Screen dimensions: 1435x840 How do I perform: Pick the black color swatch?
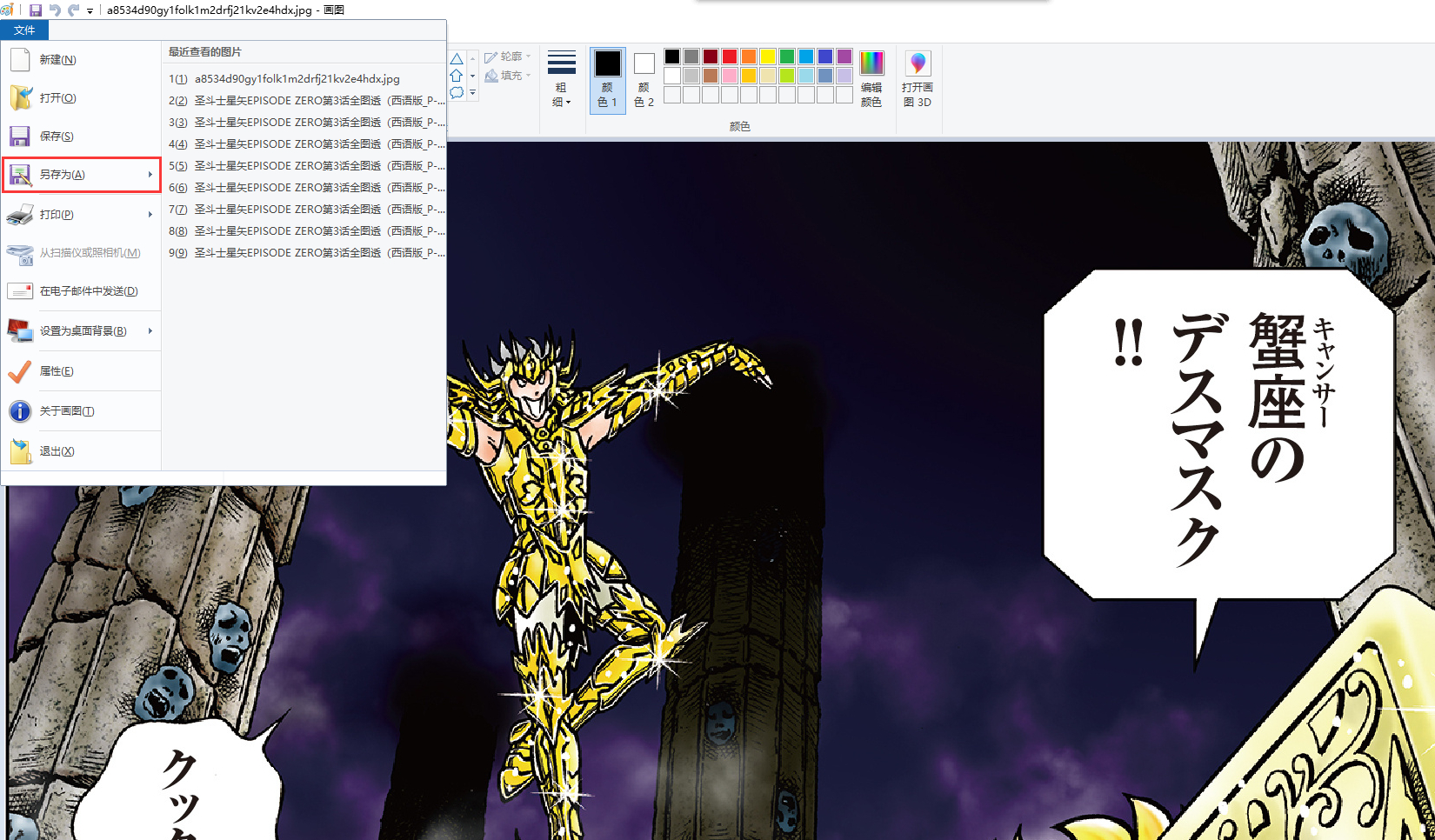pos(672,57)
